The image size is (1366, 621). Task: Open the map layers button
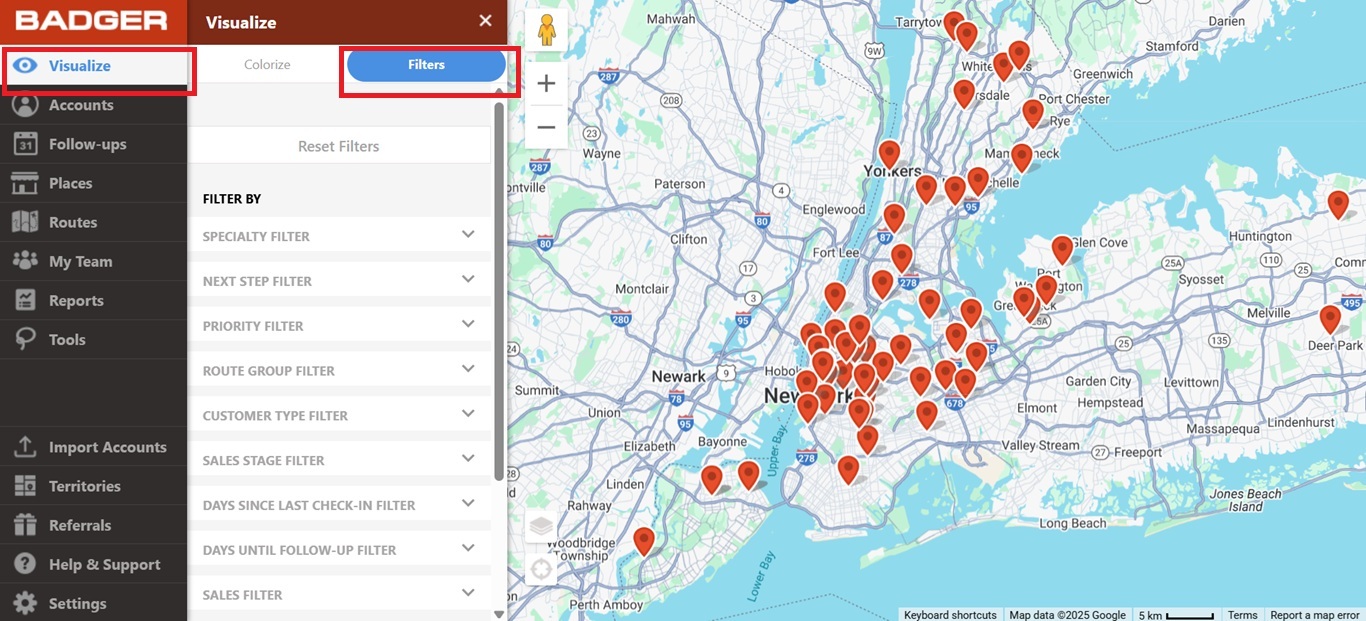click(541, 525)
